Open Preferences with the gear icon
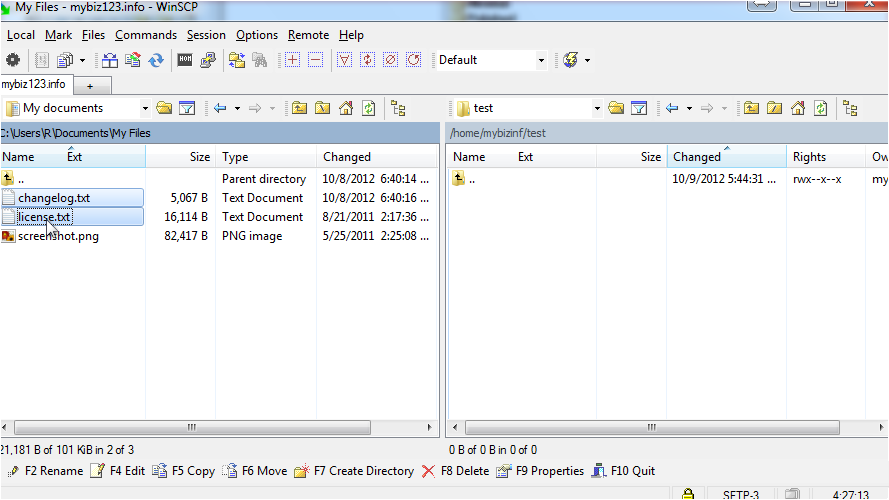 [x=13, y=60]
